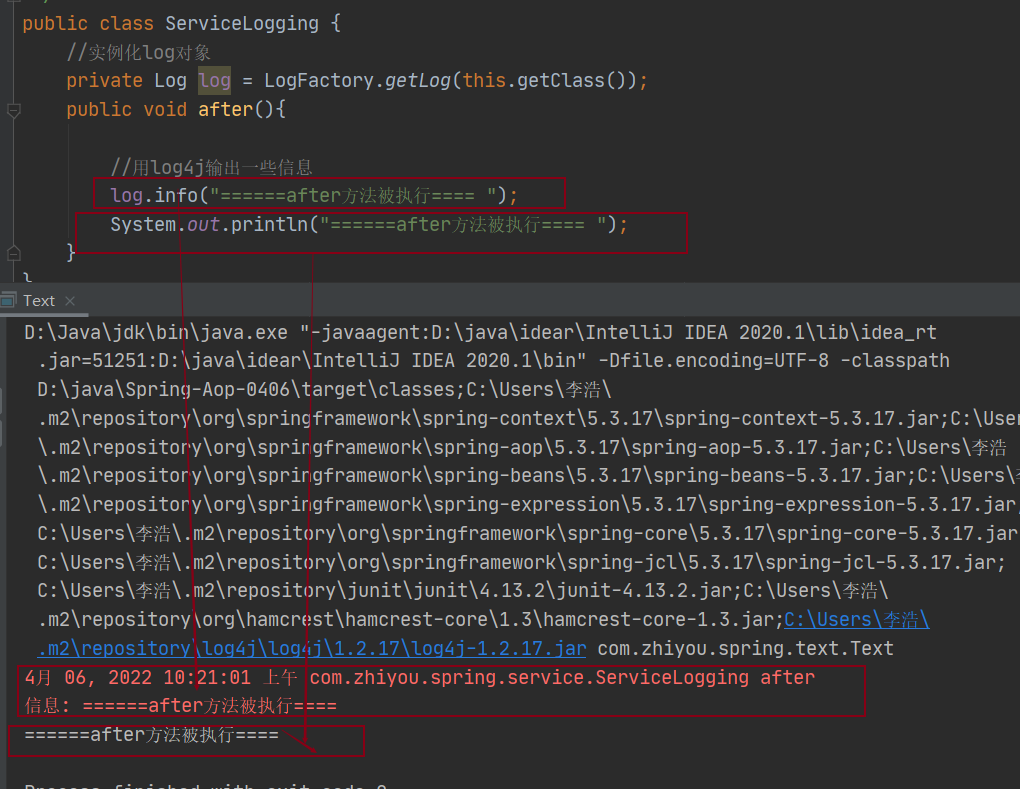Click the highlighted log variable declaration
The image size is (1020, 789).
[214, 81]
